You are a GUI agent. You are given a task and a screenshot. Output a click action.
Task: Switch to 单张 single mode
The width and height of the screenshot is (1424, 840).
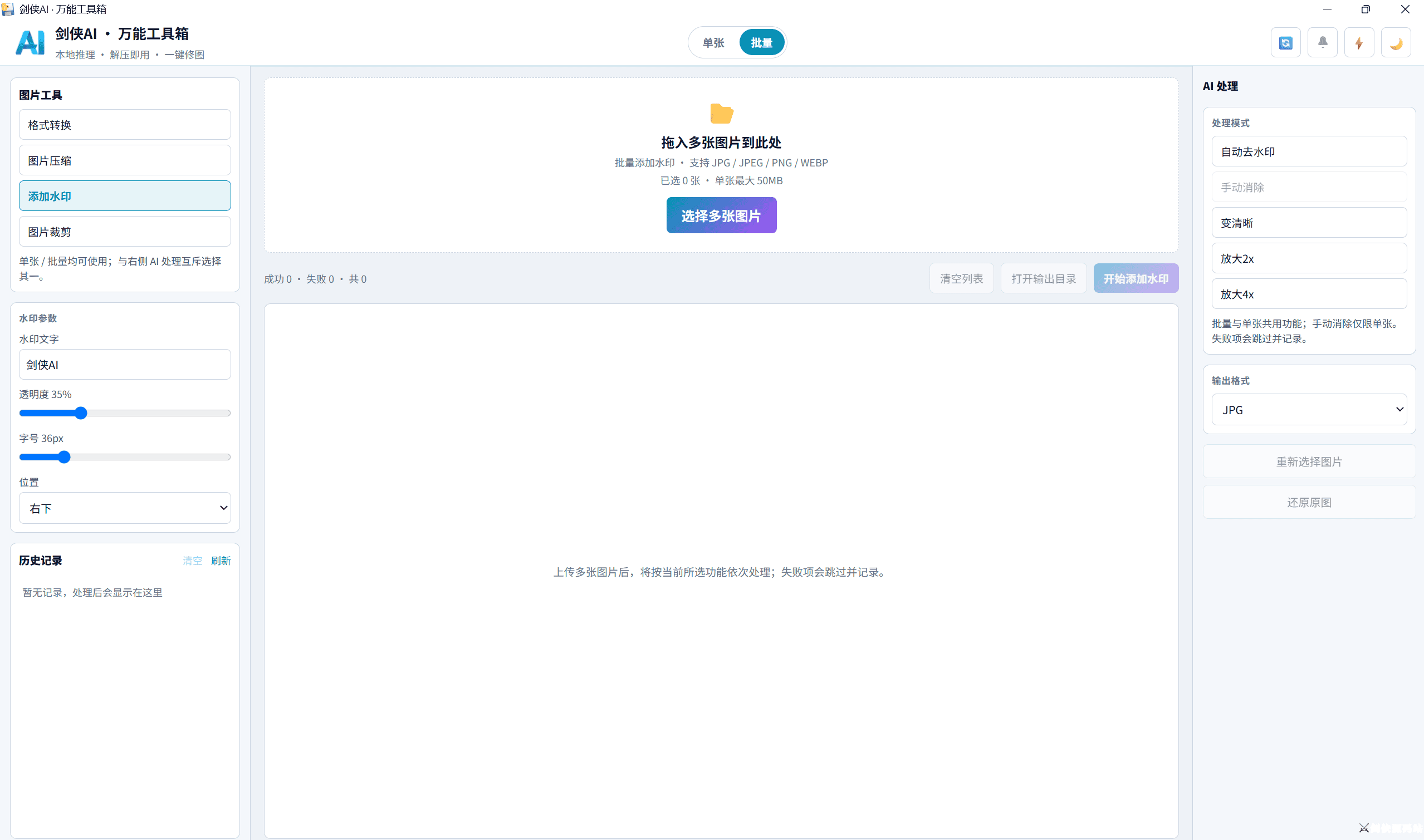(x=713, y=42)
